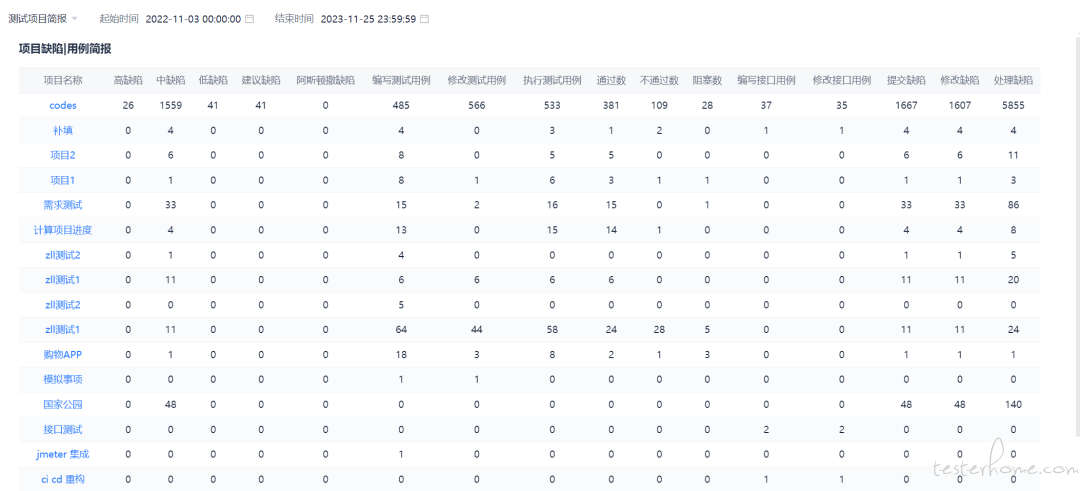The height and width of the screenshot is (491, 1080).
Task: Open the 项目2 project link
Action: [63, 155]
